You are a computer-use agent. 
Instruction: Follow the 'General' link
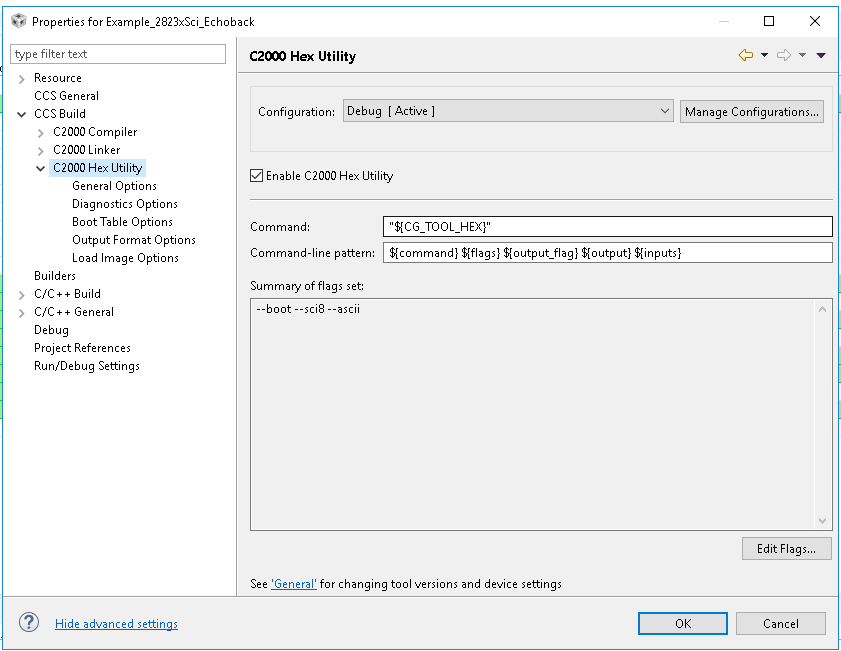click(294, 583)
